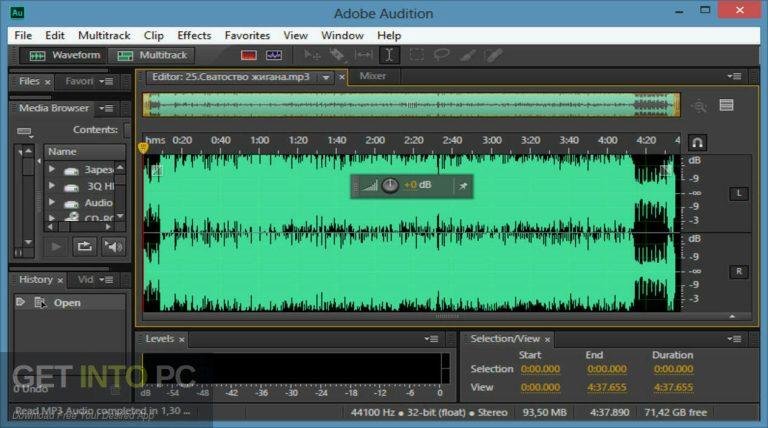Viewport: 768px width, 428px height.
Task: Open the Window menu
Action: coord(342,35)
